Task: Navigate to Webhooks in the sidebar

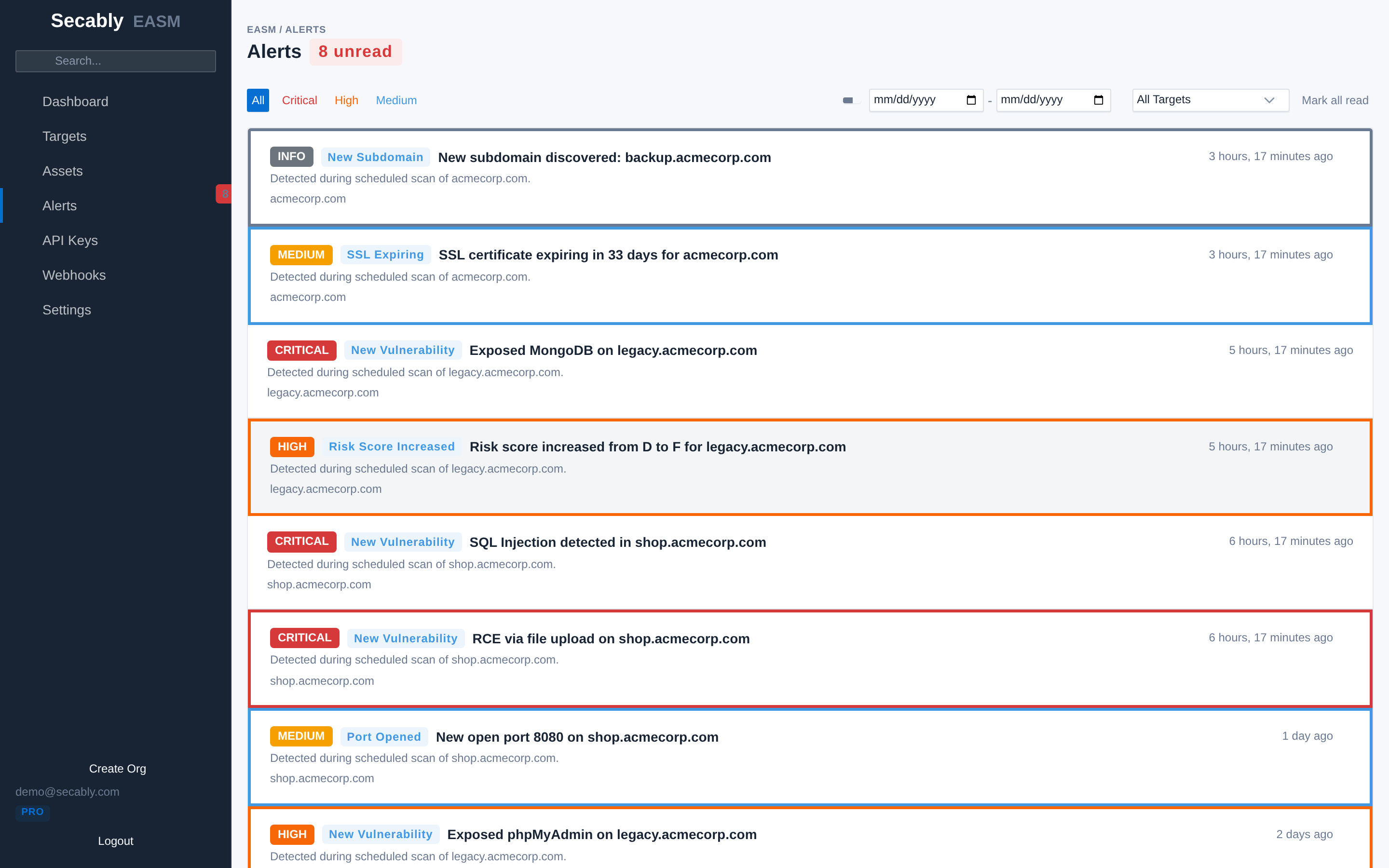Action: coord(74,275)
